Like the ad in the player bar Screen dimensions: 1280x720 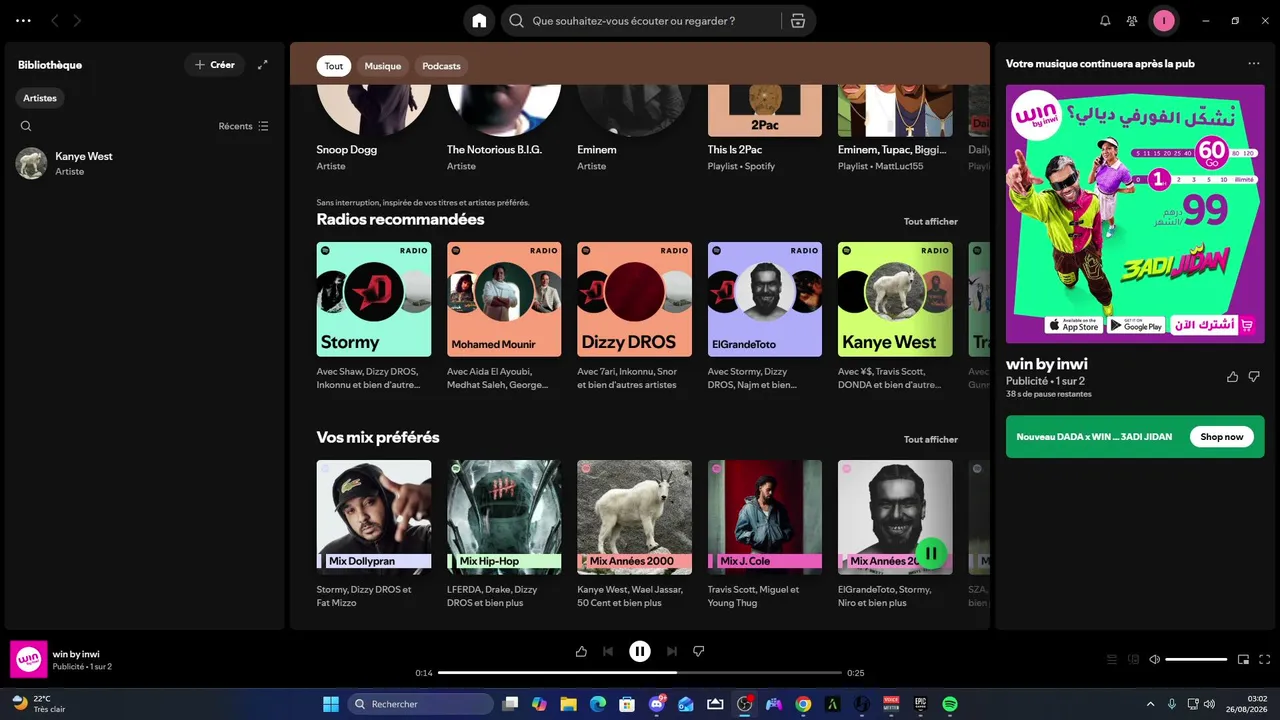[x=581, y=651]
